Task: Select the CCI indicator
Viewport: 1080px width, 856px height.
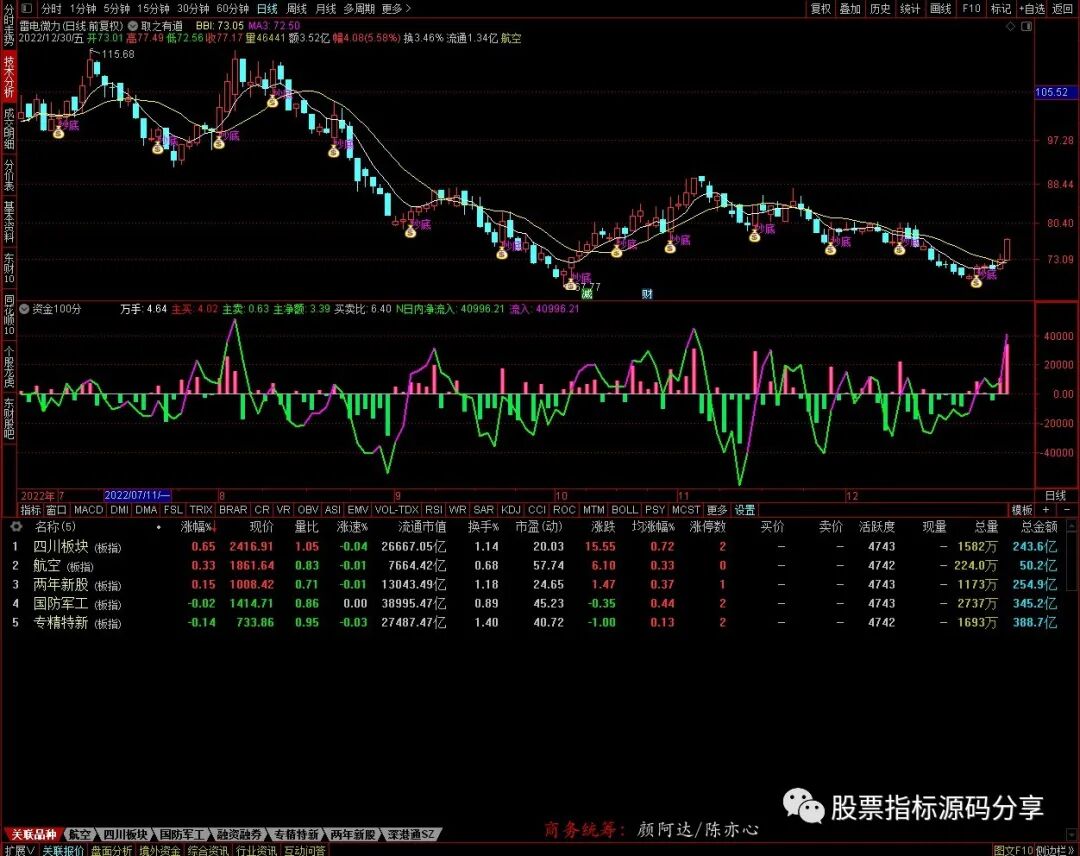Action: point(537,510)
